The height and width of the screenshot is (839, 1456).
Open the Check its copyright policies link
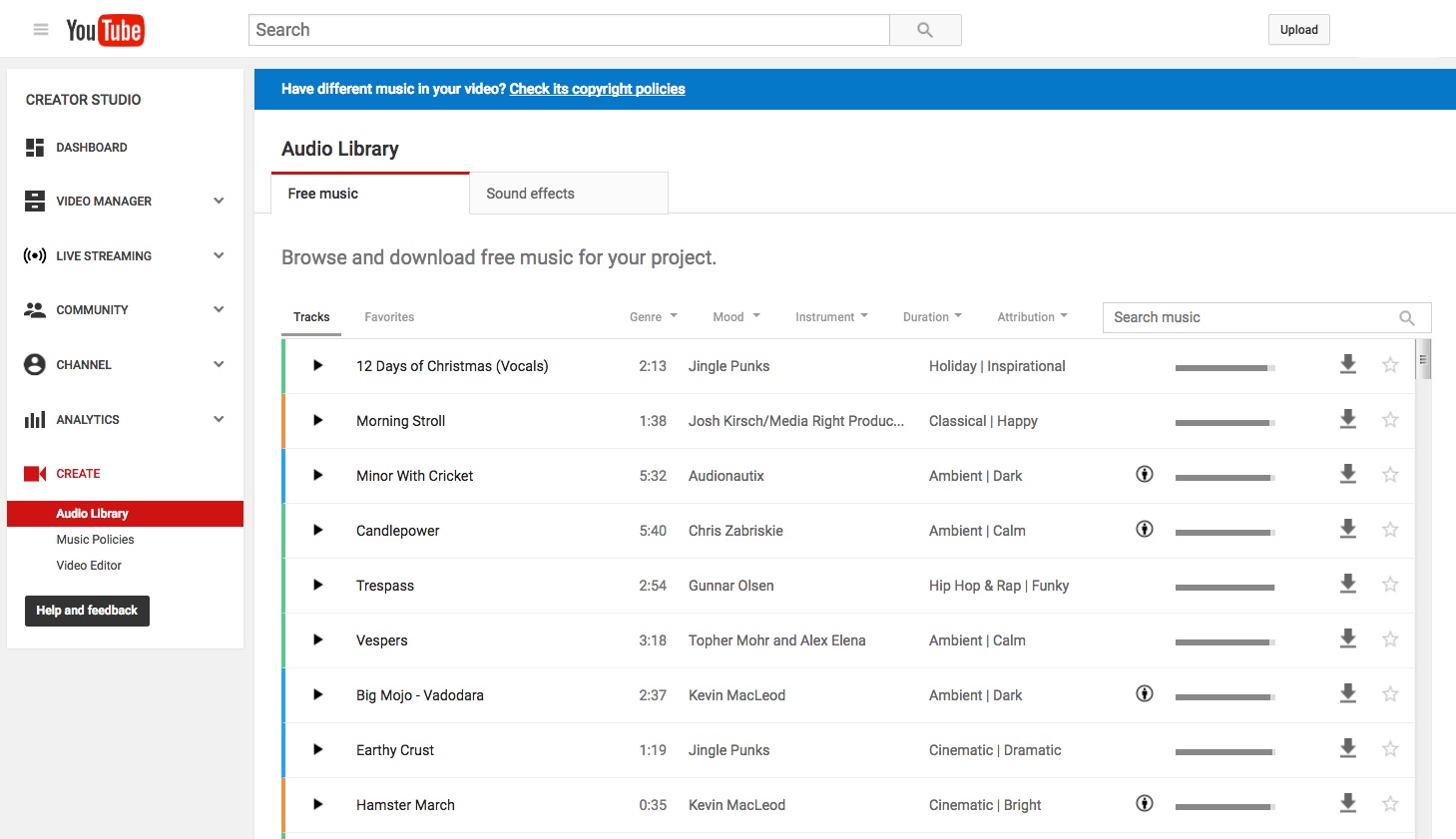(x=597, y=89)
